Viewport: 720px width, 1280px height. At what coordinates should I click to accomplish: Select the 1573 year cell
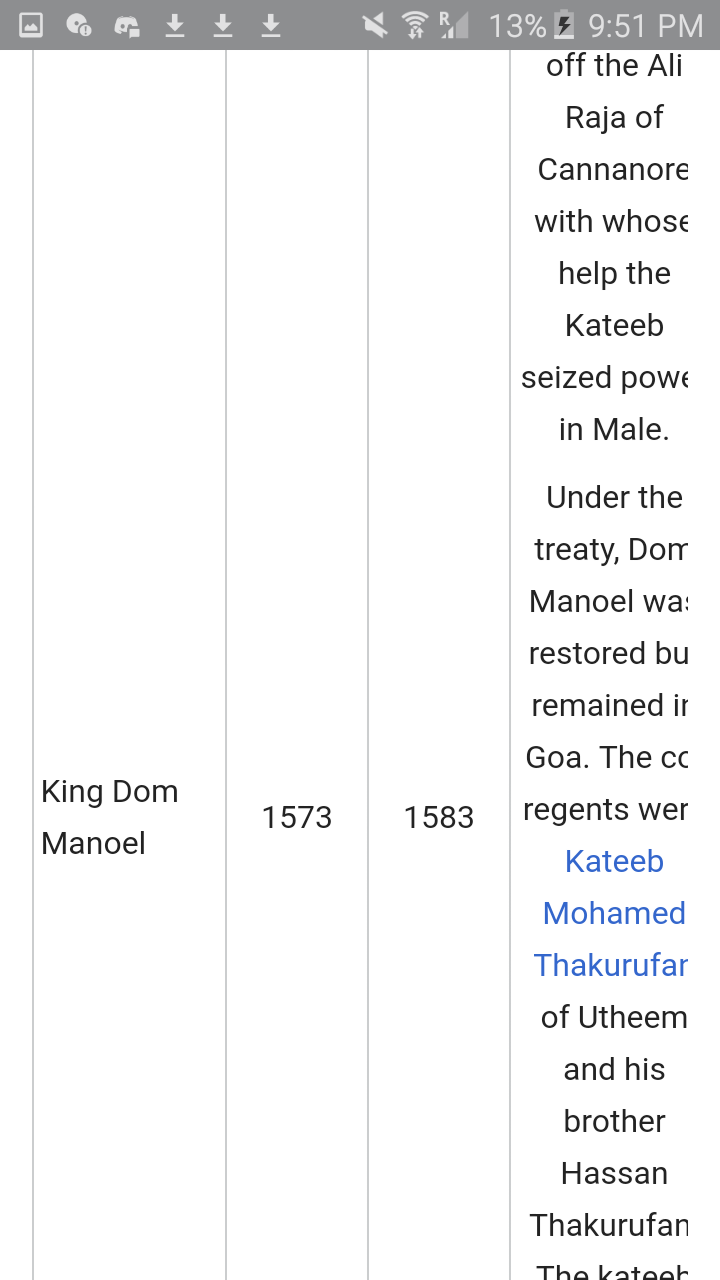click(x=297, y=817)
